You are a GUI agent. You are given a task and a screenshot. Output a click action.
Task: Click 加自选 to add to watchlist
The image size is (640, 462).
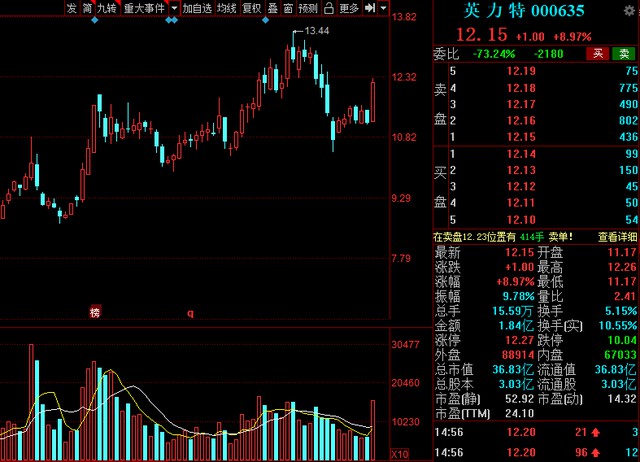pyautogui.click(x=197, y=8)
